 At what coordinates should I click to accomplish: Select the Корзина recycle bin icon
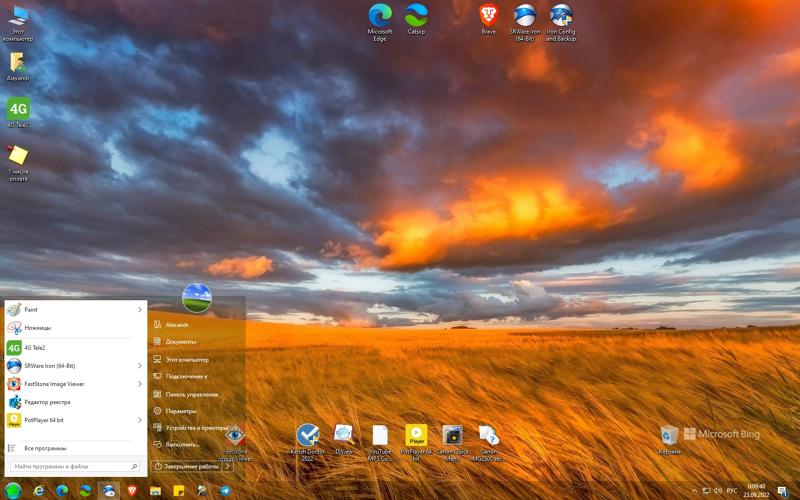[x=669, y=440]
